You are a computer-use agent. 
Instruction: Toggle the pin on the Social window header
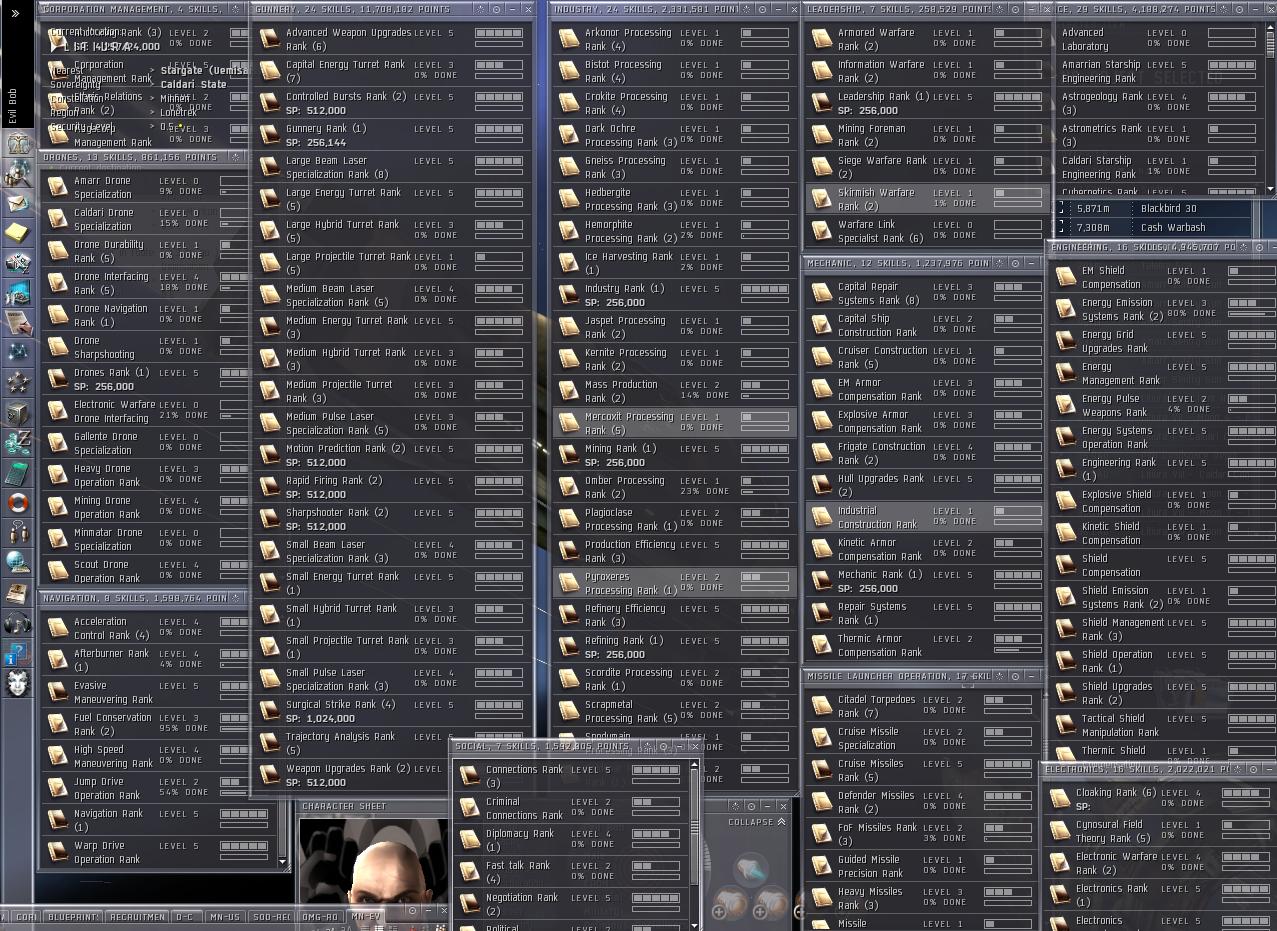(646, 746)
